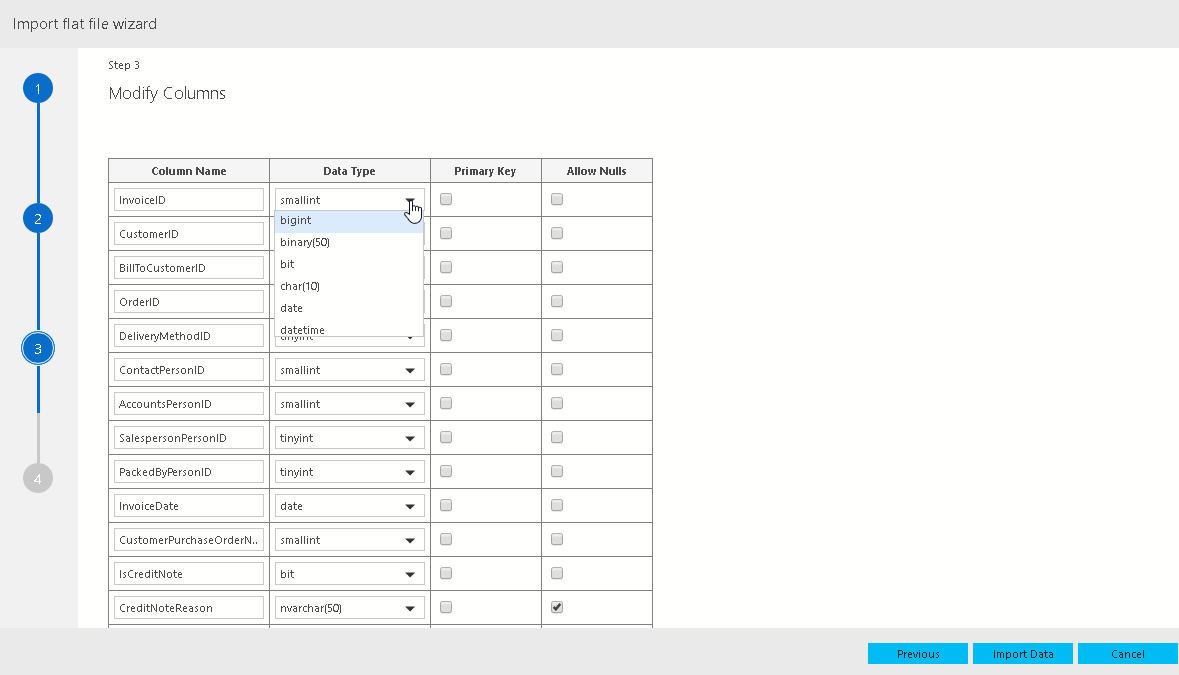The width and height of the screenshot is (1179, 675).
Task: Uncheck Allow Nulls for CreditNoteReason
Action: pyautogui.click(x=557, y=607)
